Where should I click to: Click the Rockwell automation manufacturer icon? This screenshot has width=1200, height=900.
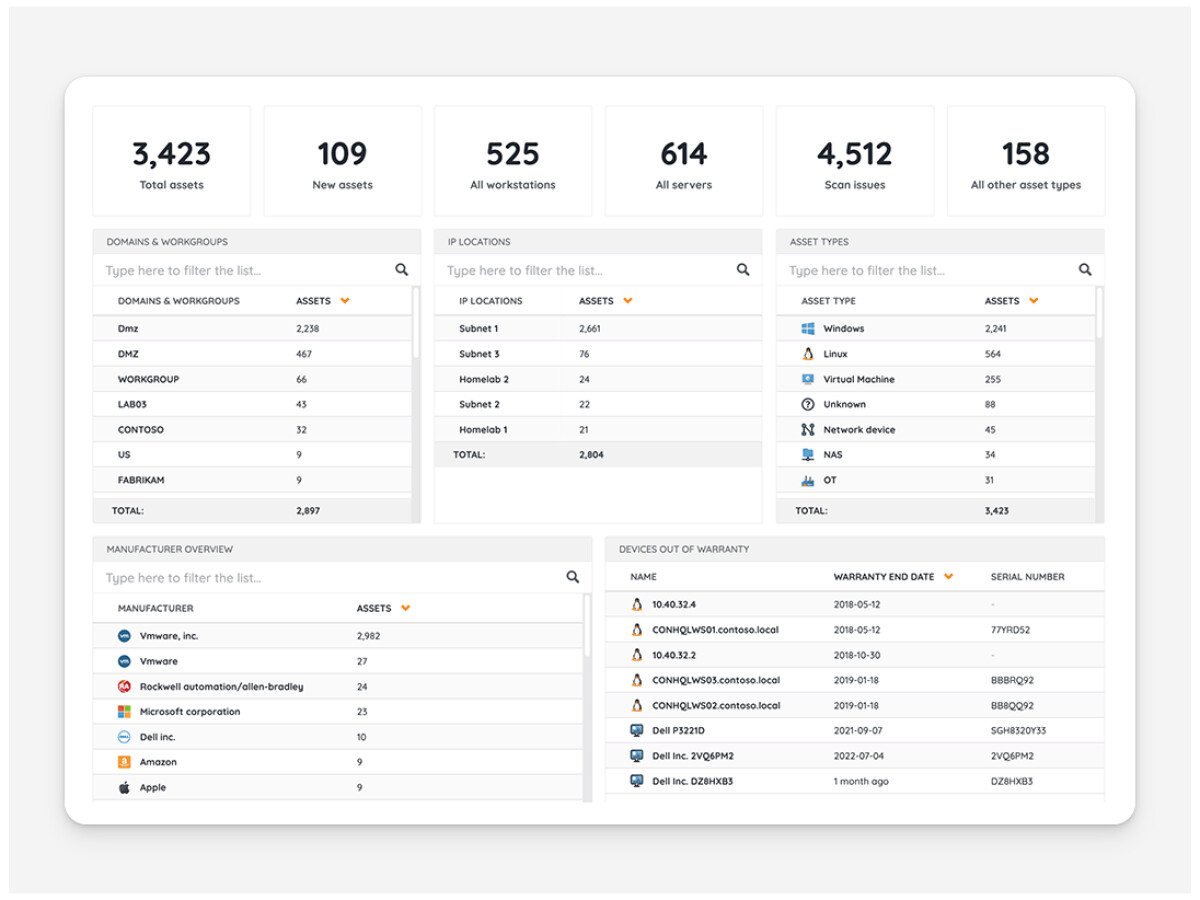pos(125,687)
